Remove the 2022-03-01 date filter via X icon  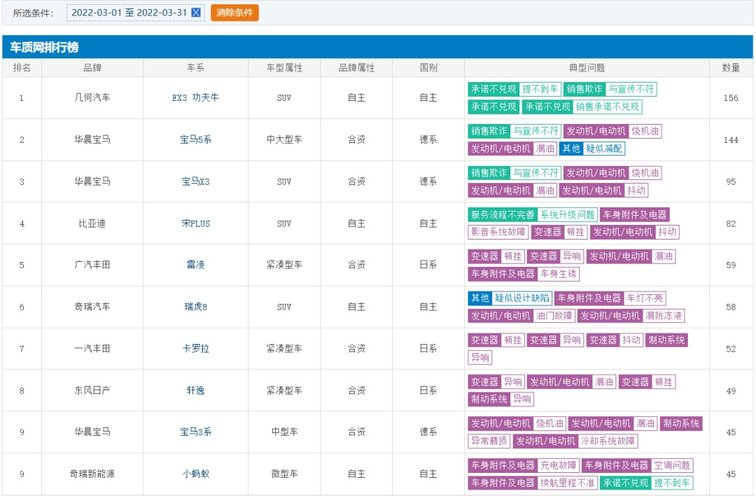[x=196, y=13]
